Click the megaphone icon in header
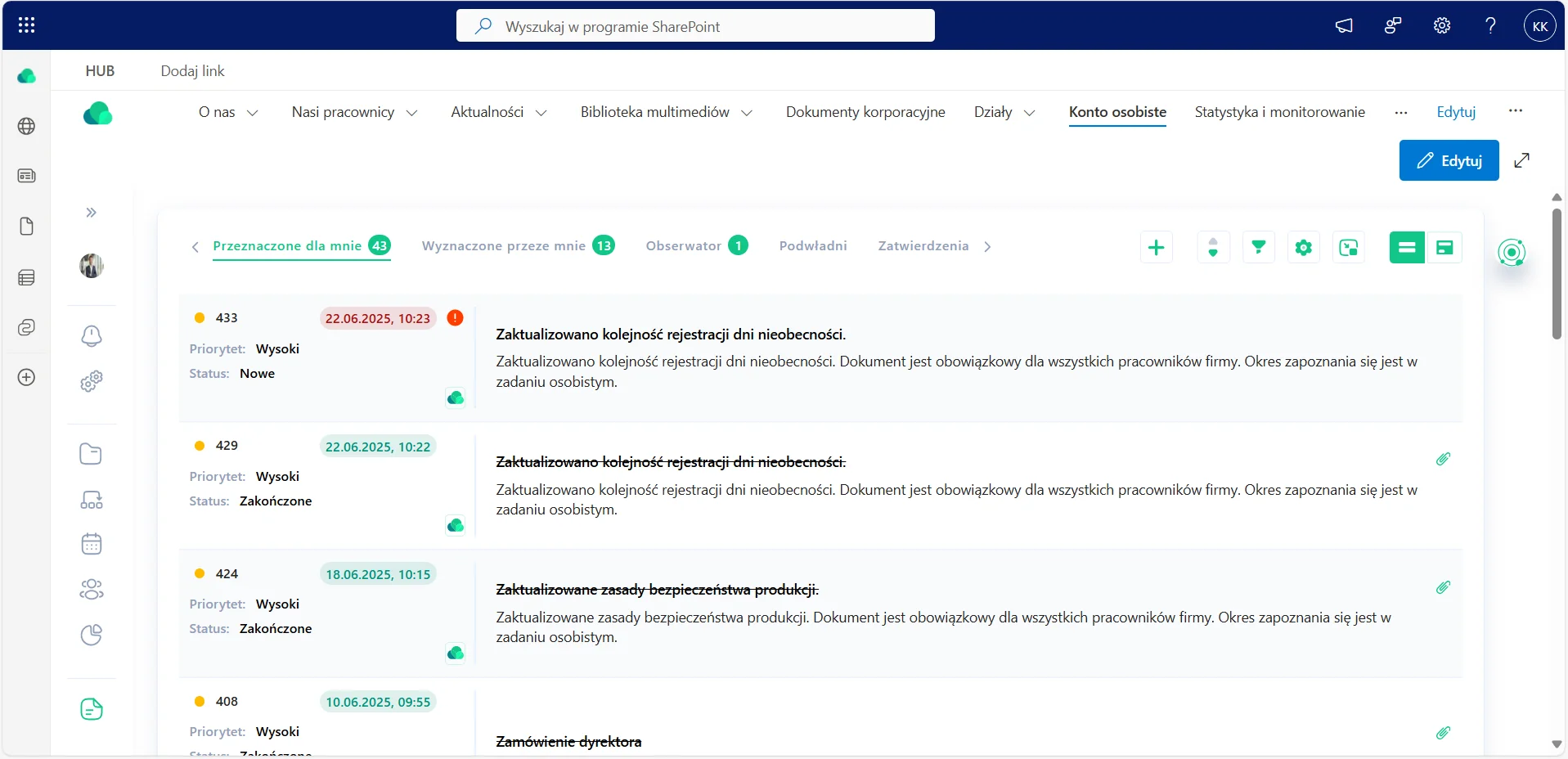1568x759 pixels. [x=1344, y=25]
